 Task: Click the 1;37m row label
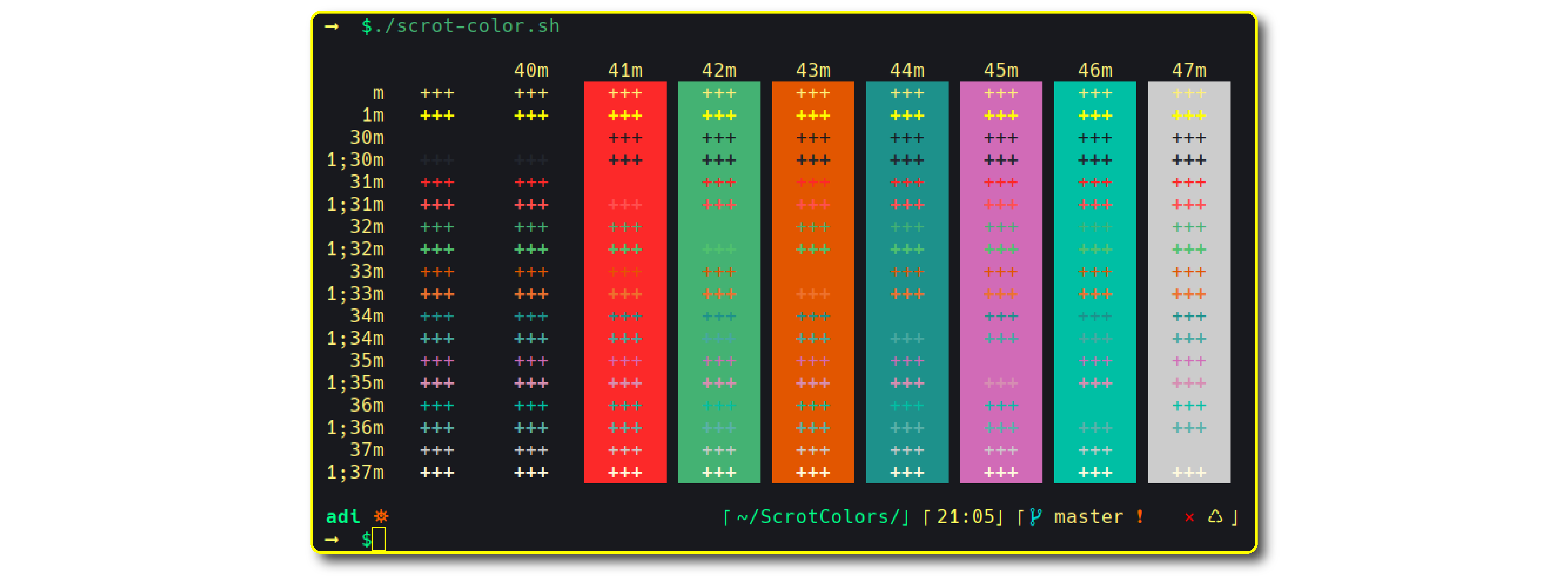click(356, 473)
